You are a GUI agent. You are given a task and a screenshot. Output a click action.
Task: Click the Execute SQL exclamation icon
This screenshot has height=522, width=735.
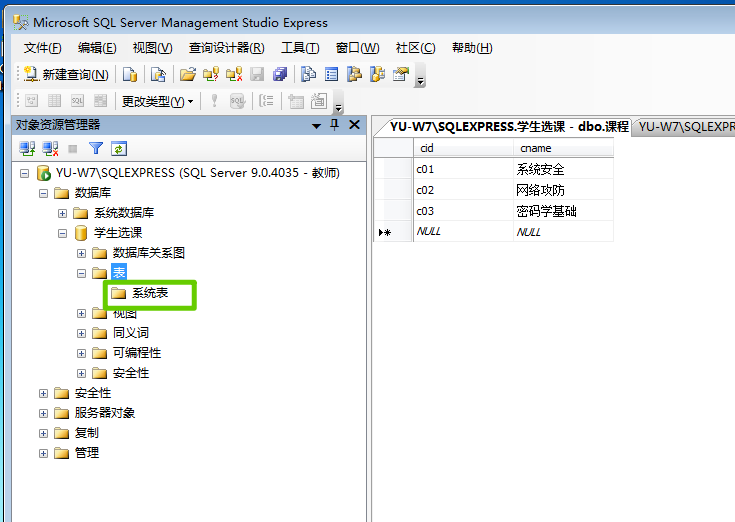tap(214, 101)
